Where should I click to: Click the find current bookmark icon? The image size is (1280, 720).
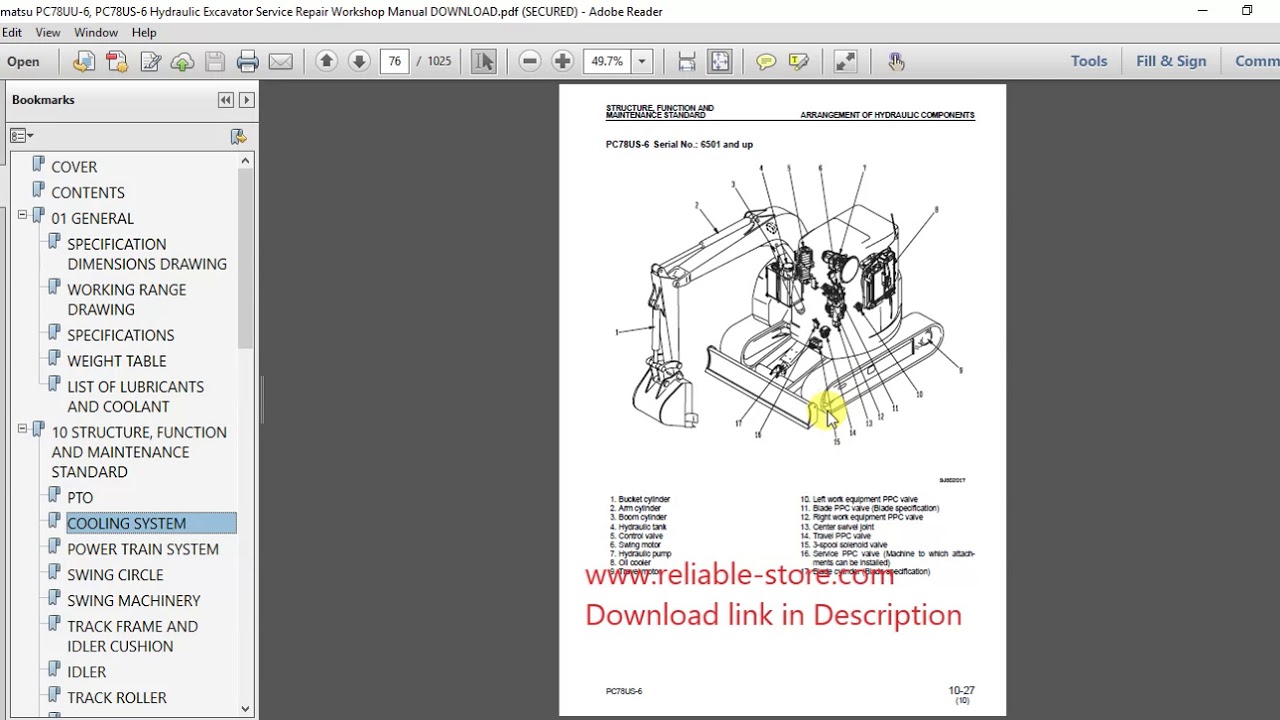coord(238,136)
